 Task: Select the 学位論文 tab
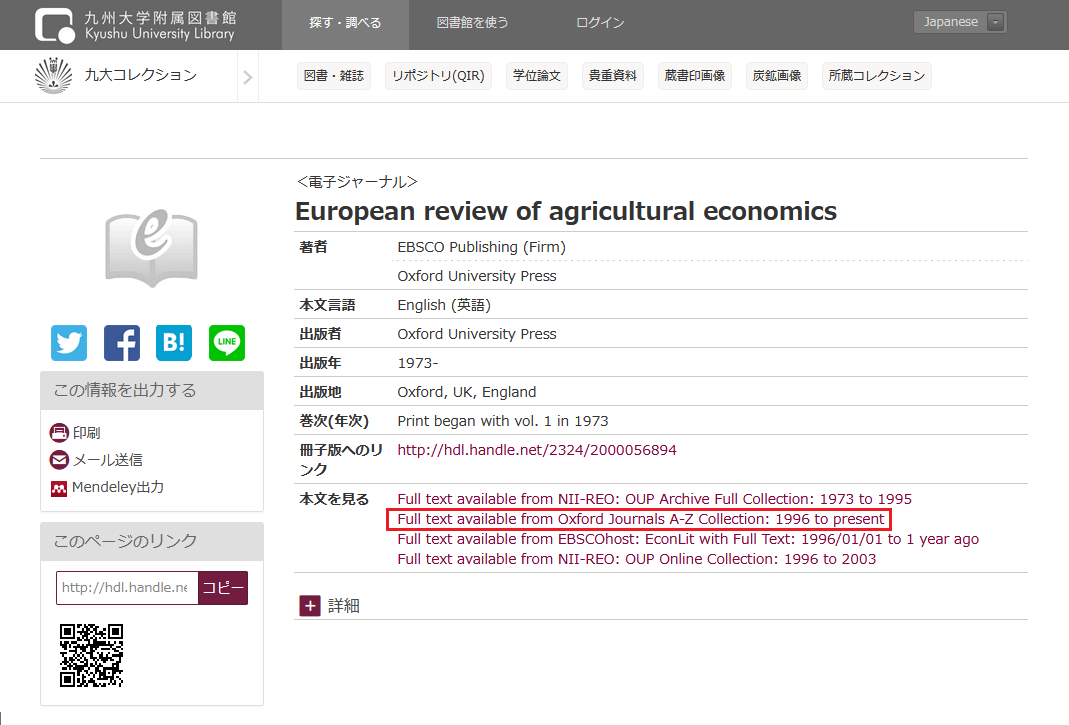537,76
